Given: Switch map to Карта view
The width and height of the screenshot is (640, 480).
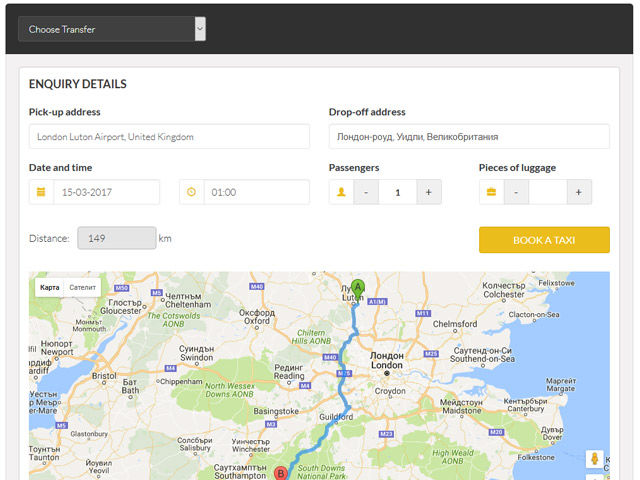Looking at the screenshot, I should (x=50, y=287).
